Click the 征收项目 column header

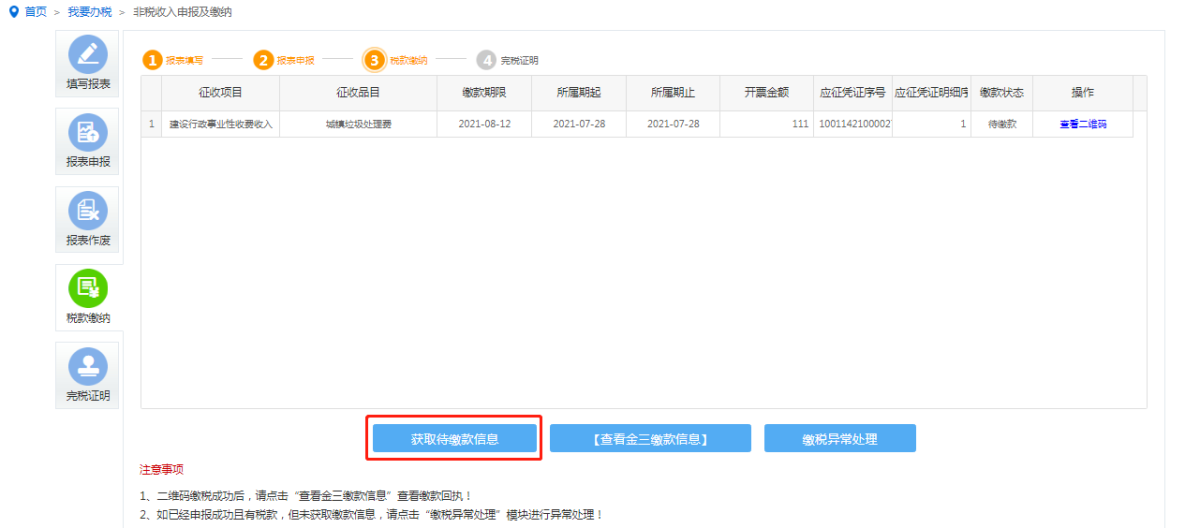coord(220,92)
